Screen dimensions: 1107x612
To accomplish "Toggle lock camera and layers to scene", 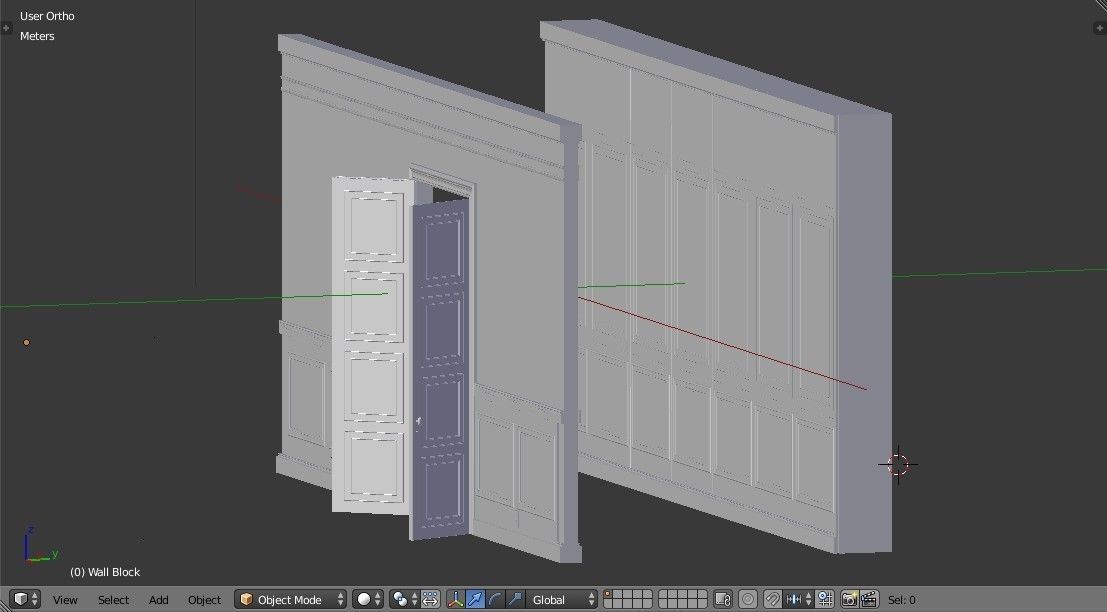I will [x=722, y=599].
